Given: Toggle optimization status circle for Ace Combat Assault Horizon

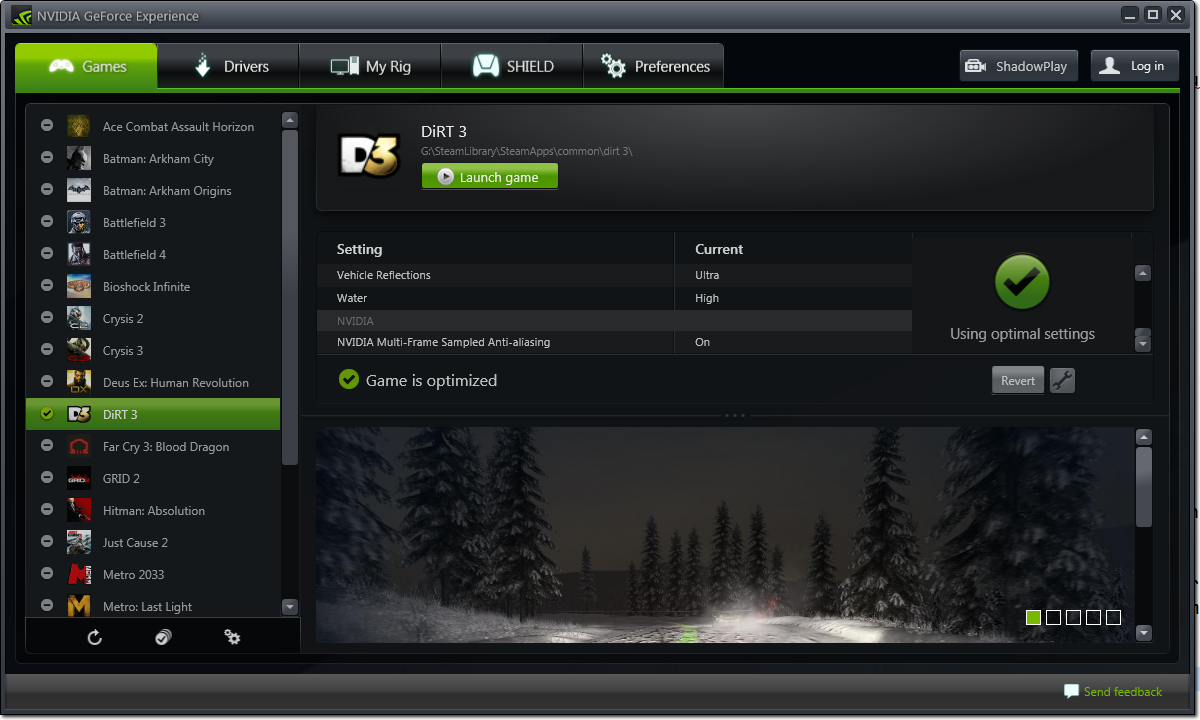Looking at the screenshot, I should 47,126.
